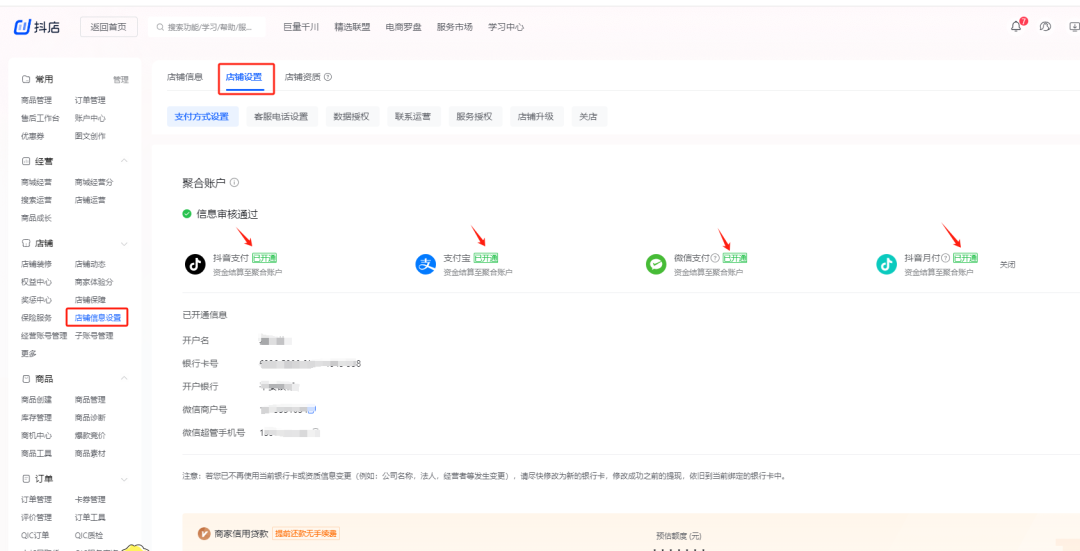The width and height of the screenshot is (1080, 551).
Task: Click the 微信支付 WeChat icon
Action: pos(656,264)
